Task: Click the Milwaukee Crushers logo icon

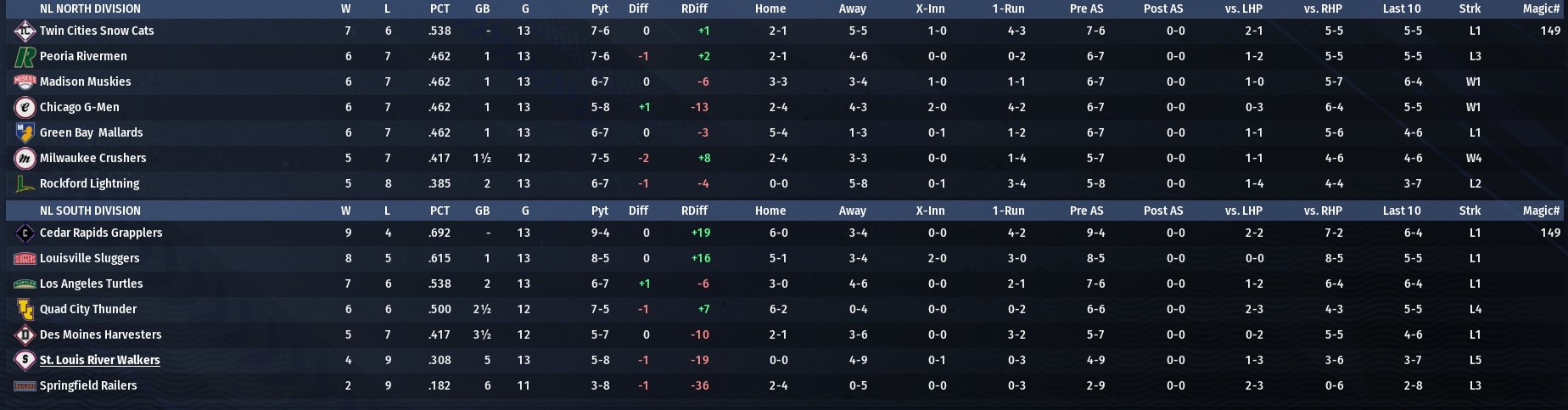Action: coord(25,159)
